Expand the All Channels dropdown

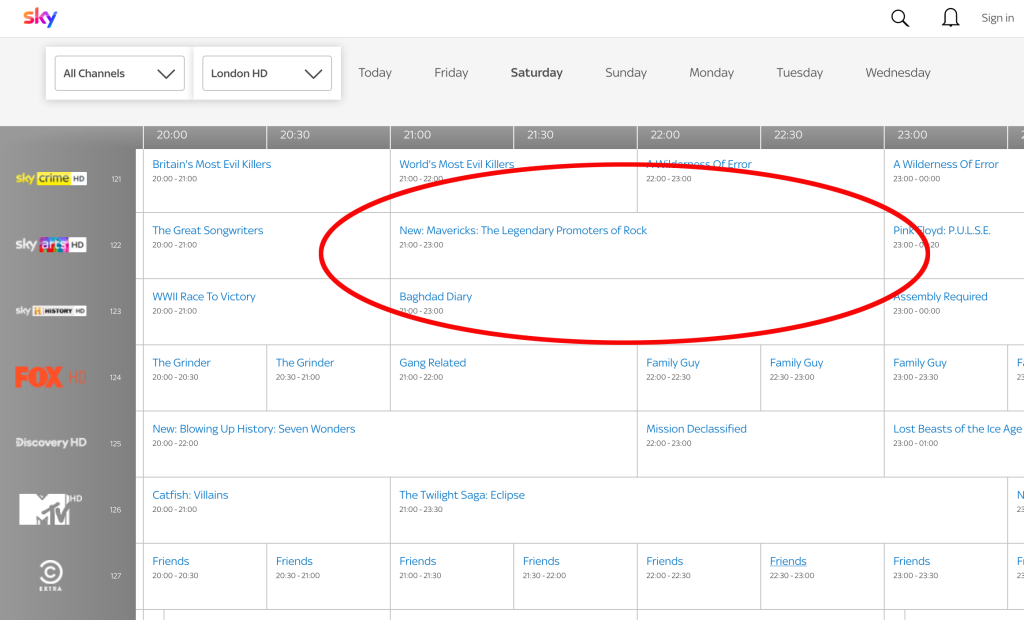pos(119,73)
